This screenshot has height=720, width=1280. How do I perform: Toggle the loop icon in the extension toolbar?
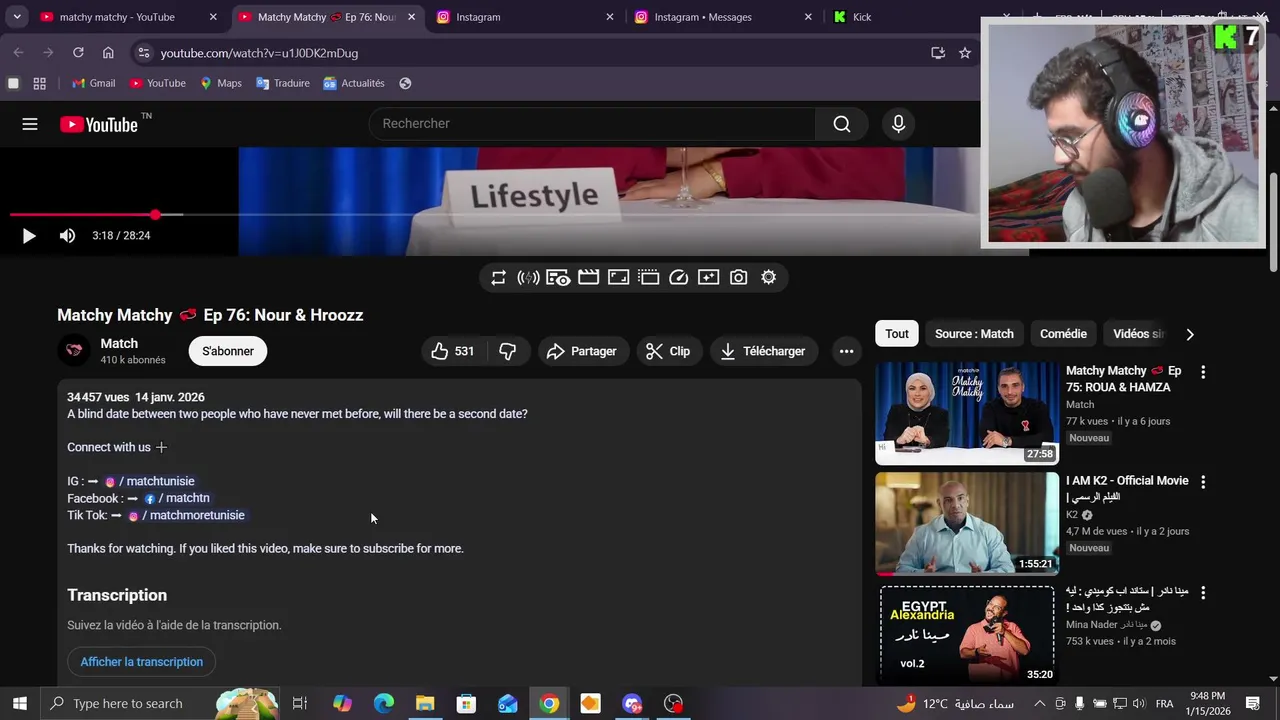(x=498, y=278)
